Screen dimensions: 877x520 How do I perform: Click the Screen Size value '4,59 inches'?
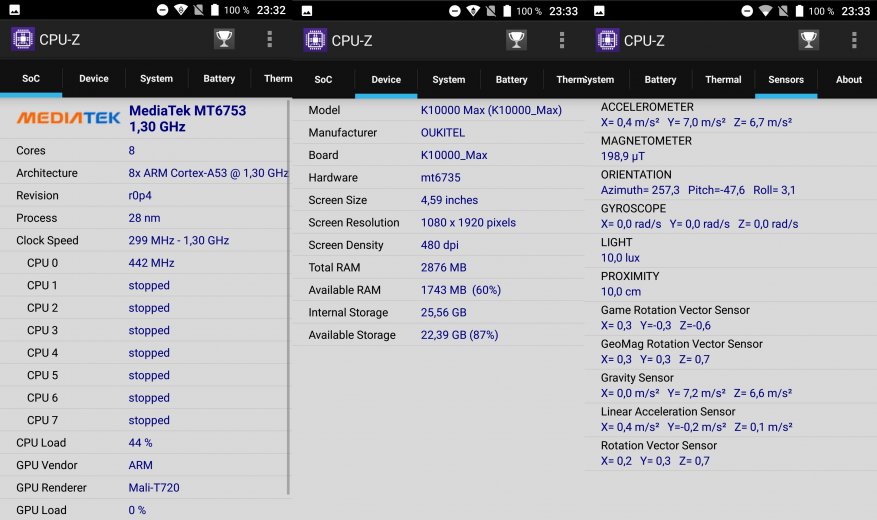(x=449, y=200)
